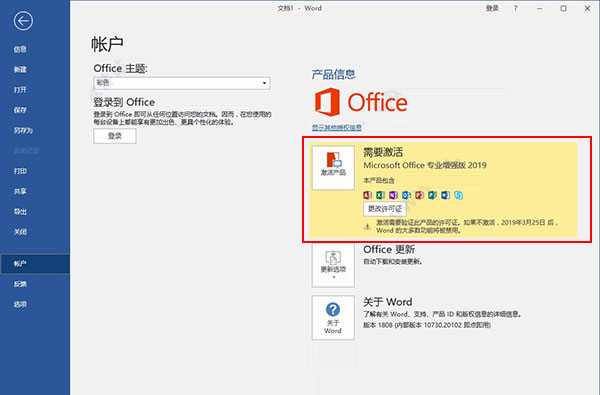Open 选项 from the sidebar

(x=20, y=304)
